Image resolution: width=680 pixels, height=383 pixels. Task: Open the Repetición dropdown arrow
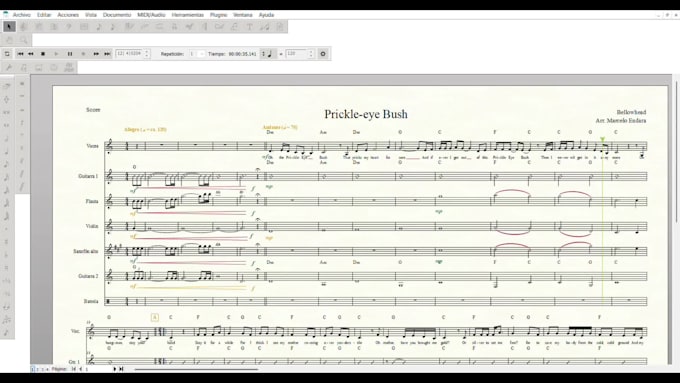click(201, 54)
